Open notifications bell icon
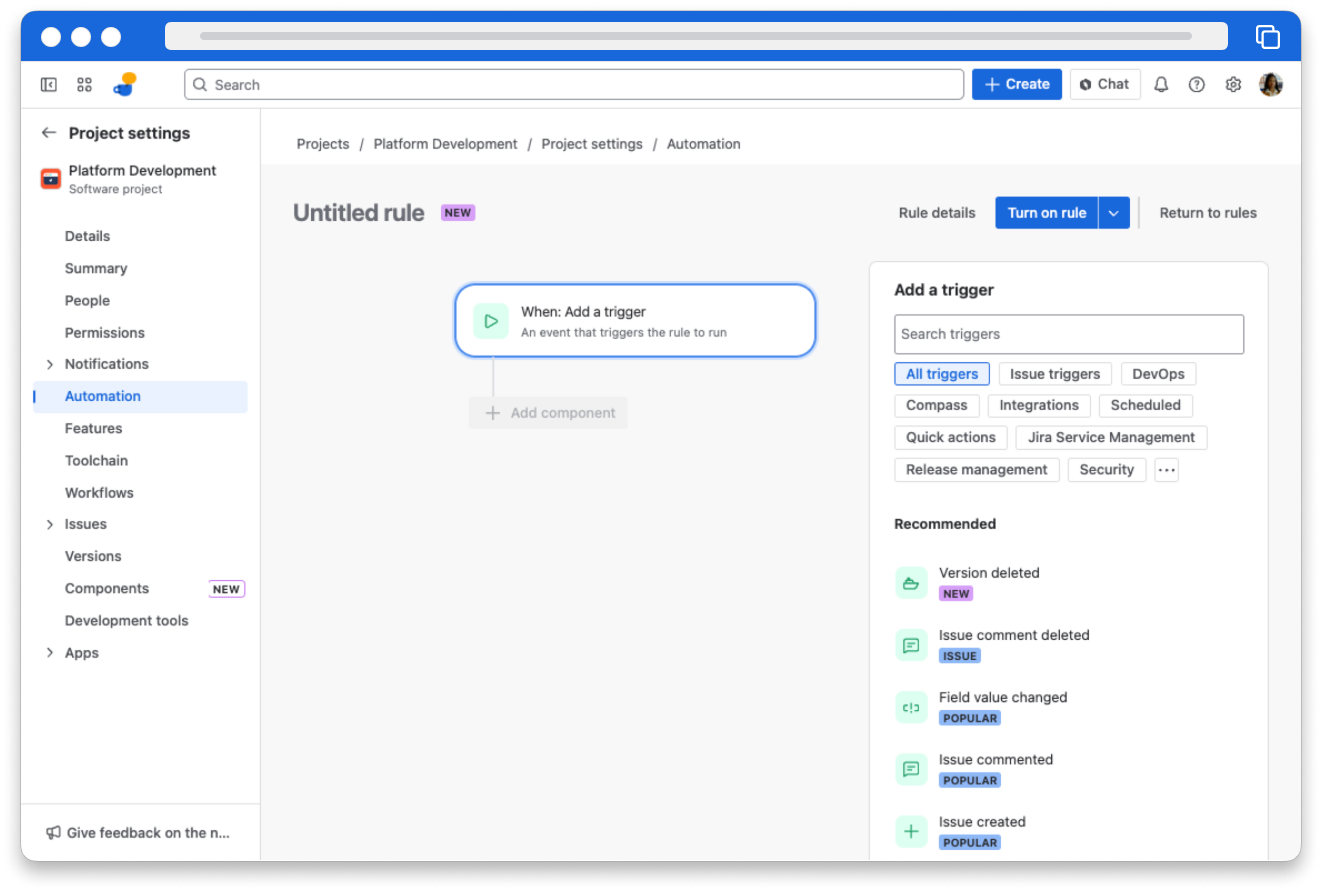 [1161, 85]
